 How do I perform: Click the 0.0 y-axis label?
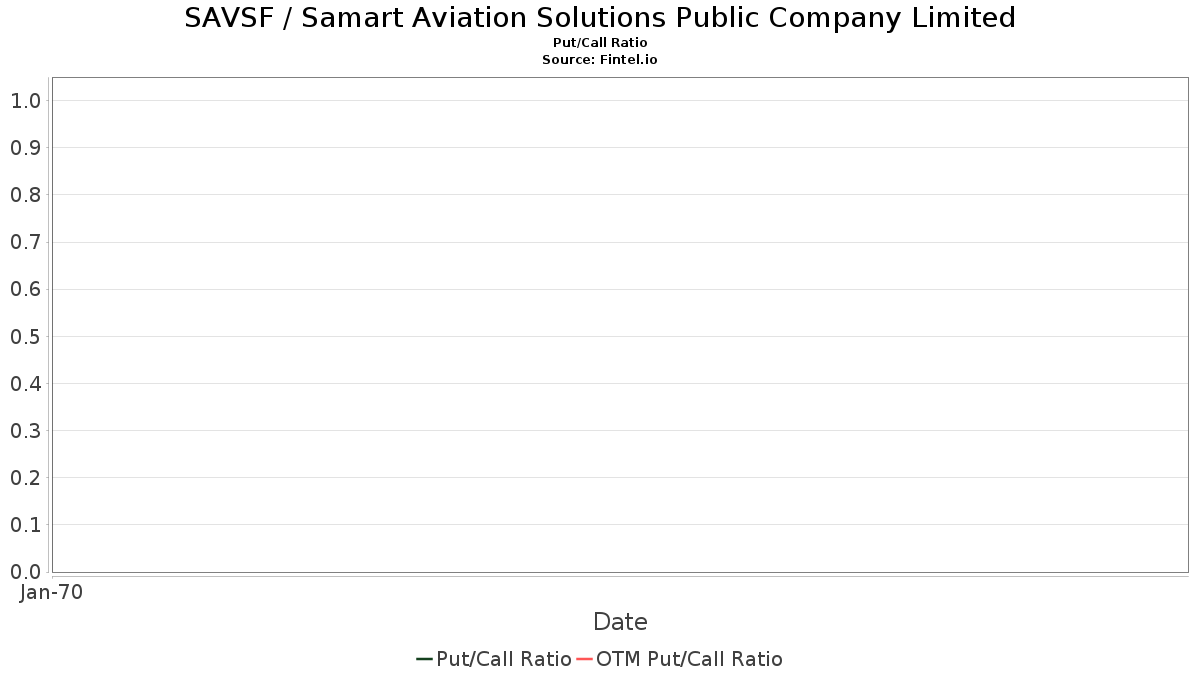click(x=25, y=572)
